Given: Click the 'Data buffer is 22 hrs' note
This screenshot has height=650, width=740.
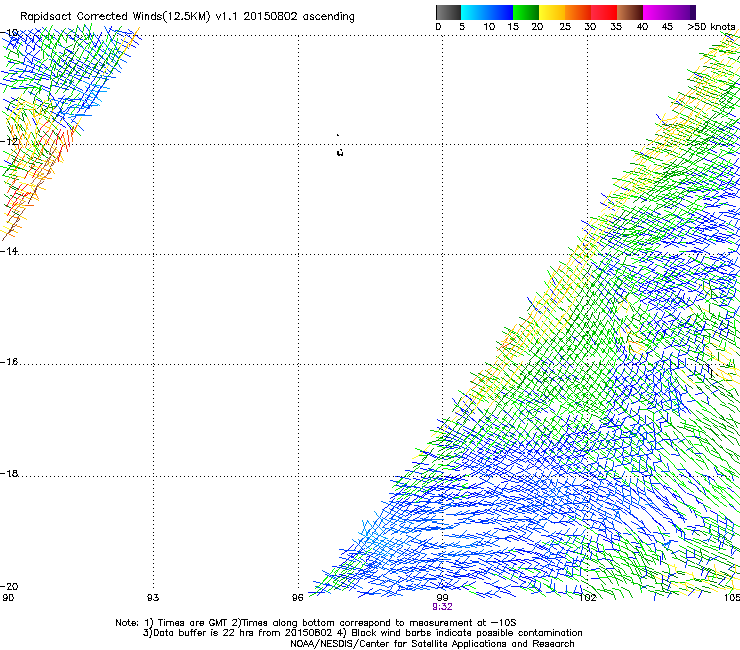Looking at the screenshot, I should [362, 633].
